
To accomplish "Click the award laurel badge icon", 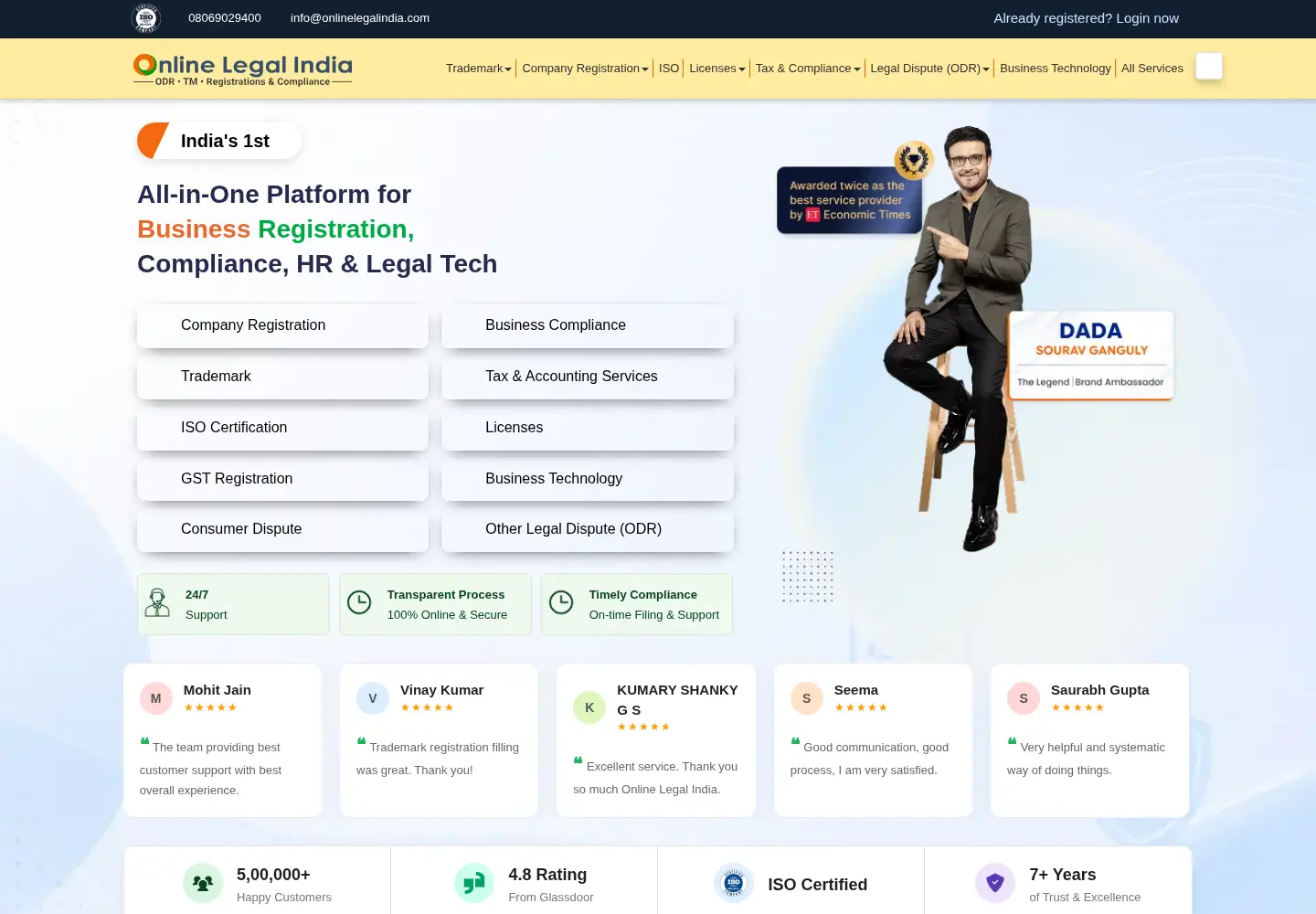I will pyautogui.click(x=913, y=161).
